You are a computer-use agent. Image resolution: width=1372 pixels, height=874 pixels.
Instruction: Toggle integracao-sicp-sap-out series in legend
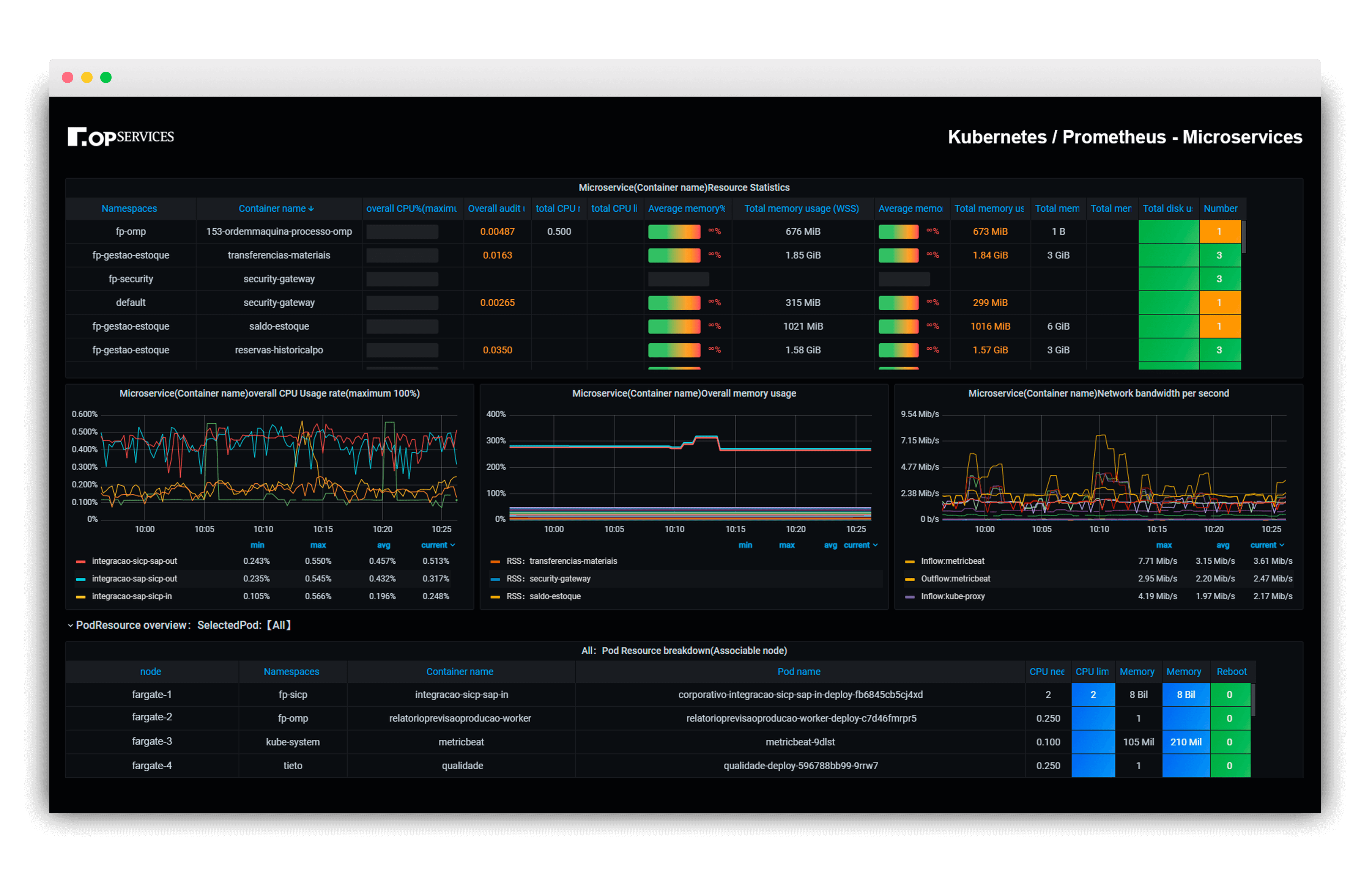pyautogui.click(x=134, y=561)
